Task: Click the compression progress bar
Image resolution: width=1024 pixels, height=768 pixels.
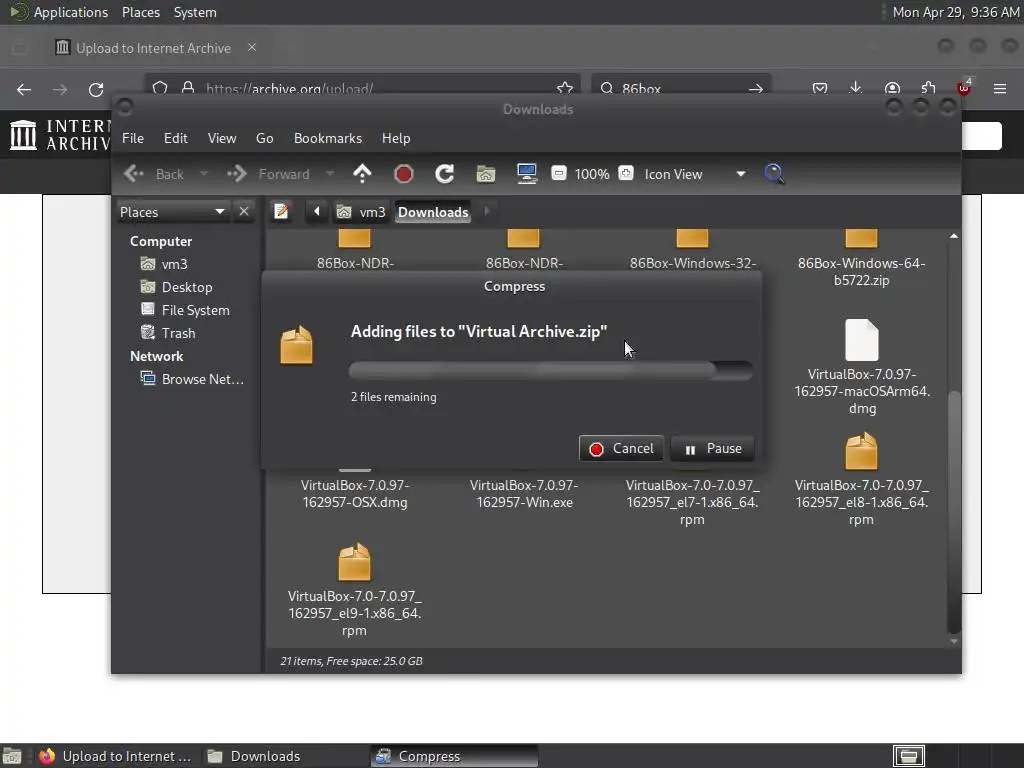Action: coord(551,370)
